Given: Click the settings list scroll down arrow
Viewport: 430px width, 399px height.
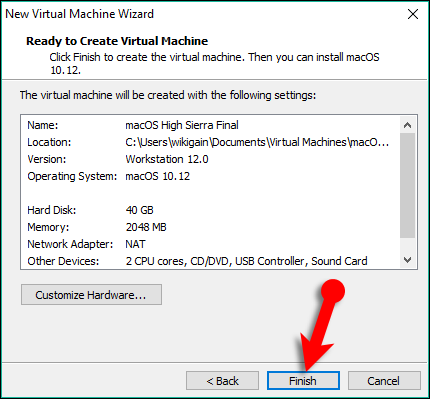Looking at the screenshot, I should tap(407, 260).
